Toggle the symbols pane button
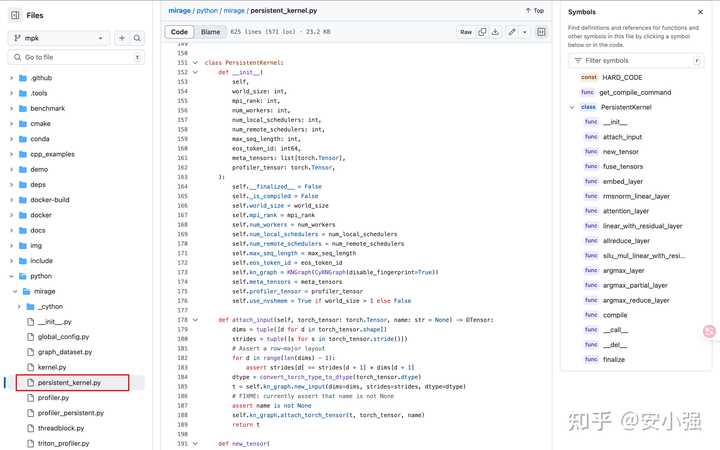This screenshot has width=720, height=450. [542, 32]
